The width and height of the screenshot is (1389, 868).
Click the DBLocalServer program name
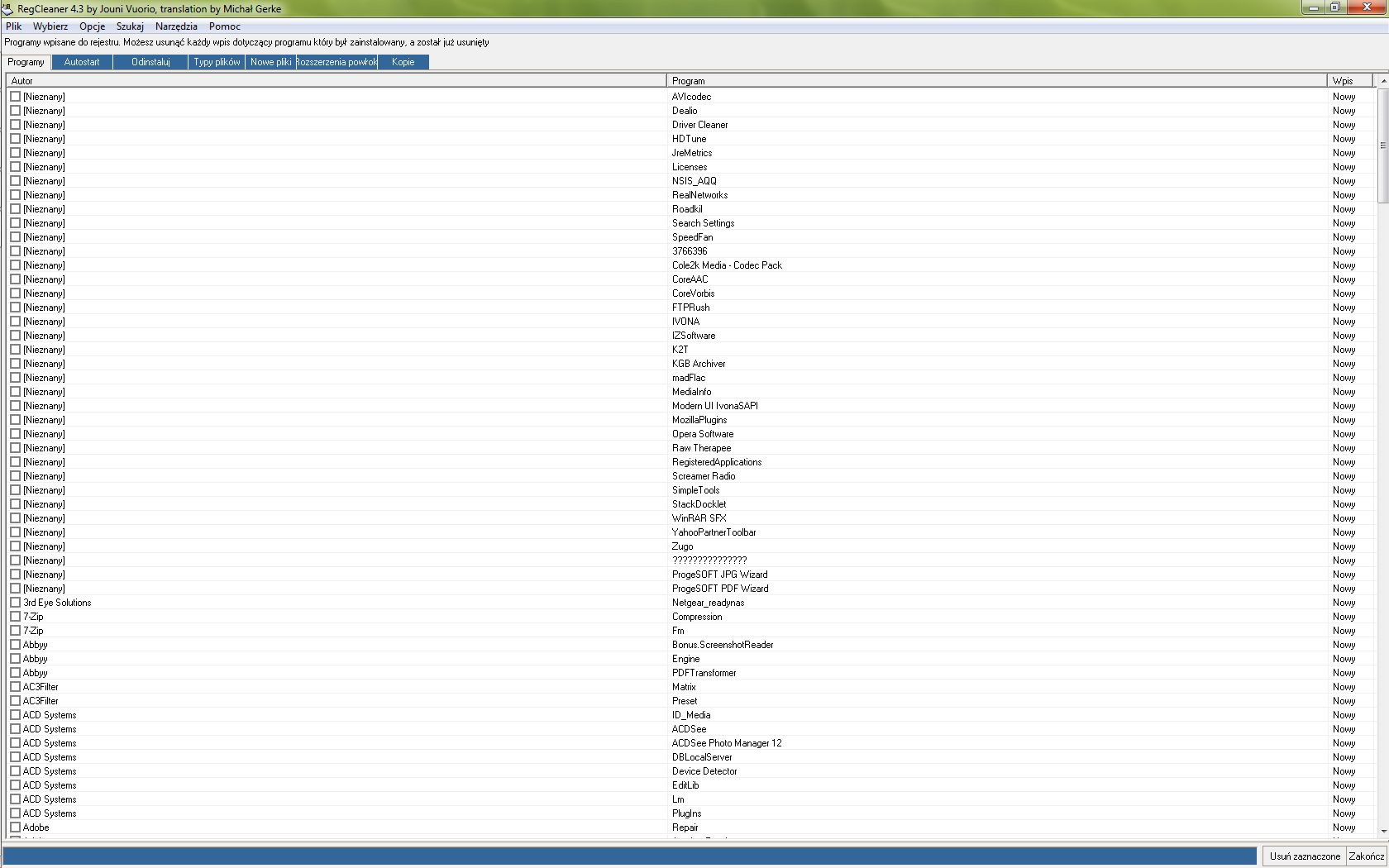[702, 757]
